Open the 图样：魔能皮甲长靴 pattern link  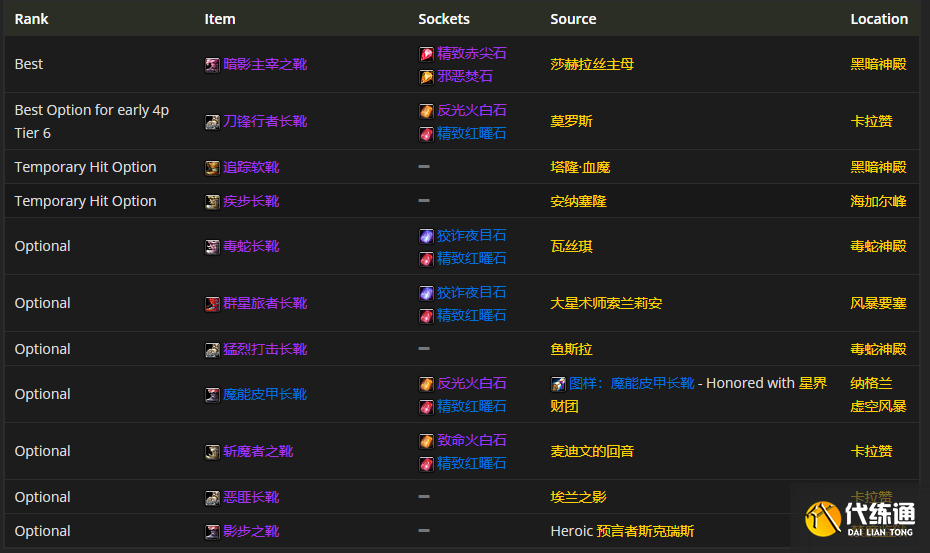click(x=631, y=383)
